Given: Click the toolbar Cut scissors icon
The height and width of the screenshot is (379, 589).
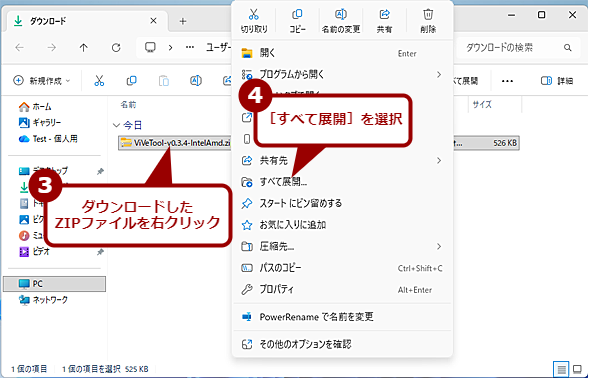Looking at the screenshot, I should click(99, 81).
